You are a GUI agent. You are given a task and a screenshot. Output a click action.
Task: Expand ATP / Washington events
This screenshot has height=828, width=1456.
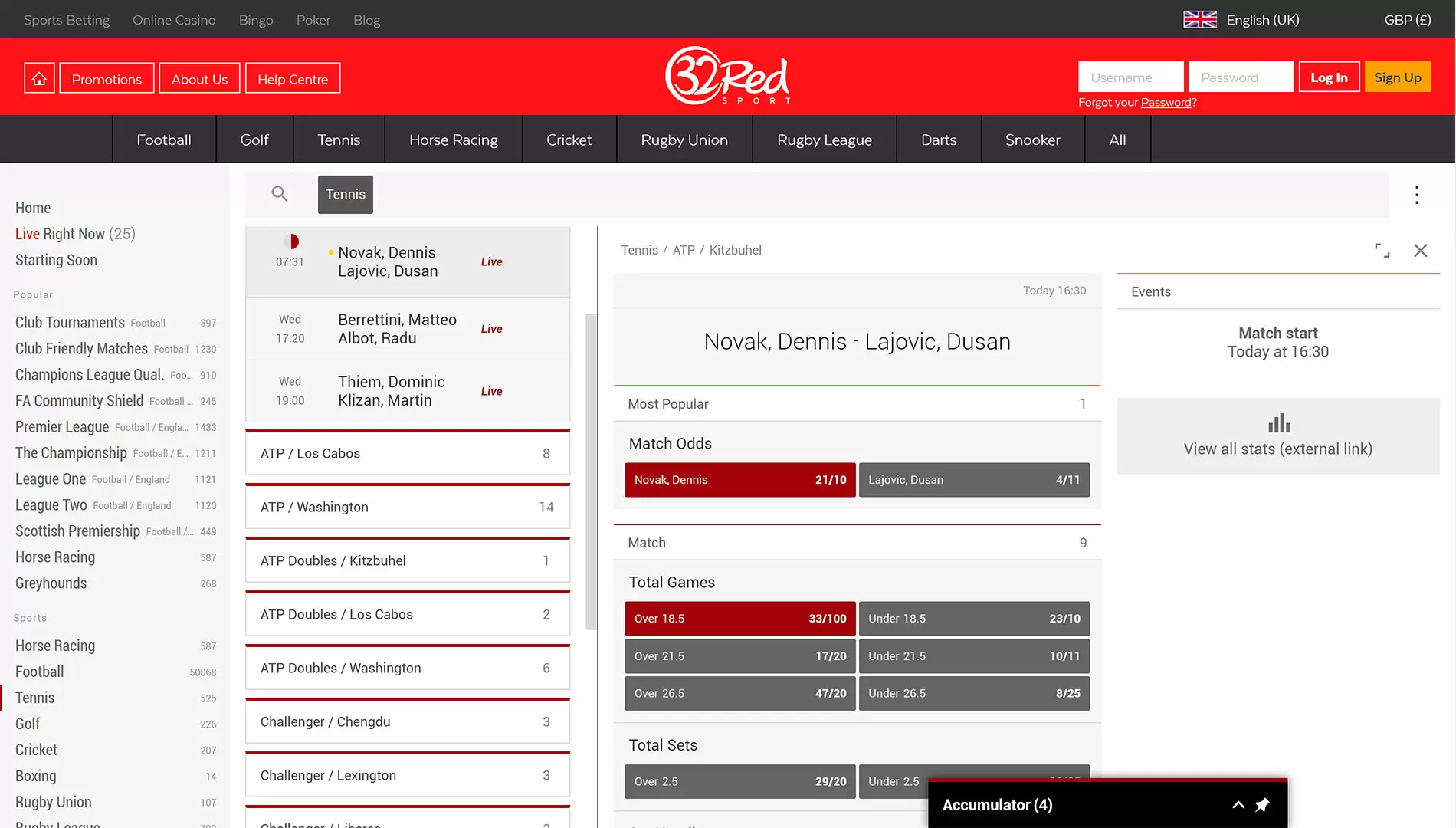[408, 507]
